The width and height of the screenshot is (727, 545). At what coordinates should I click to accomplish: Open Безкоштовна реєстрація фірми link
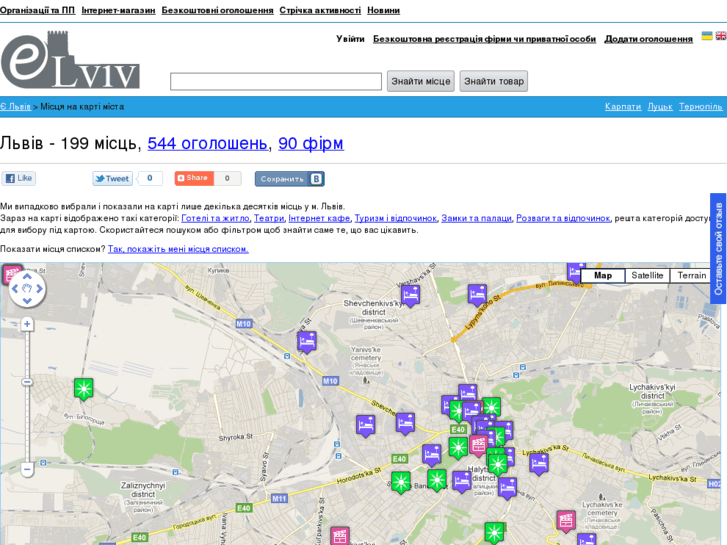click(485, 39)
